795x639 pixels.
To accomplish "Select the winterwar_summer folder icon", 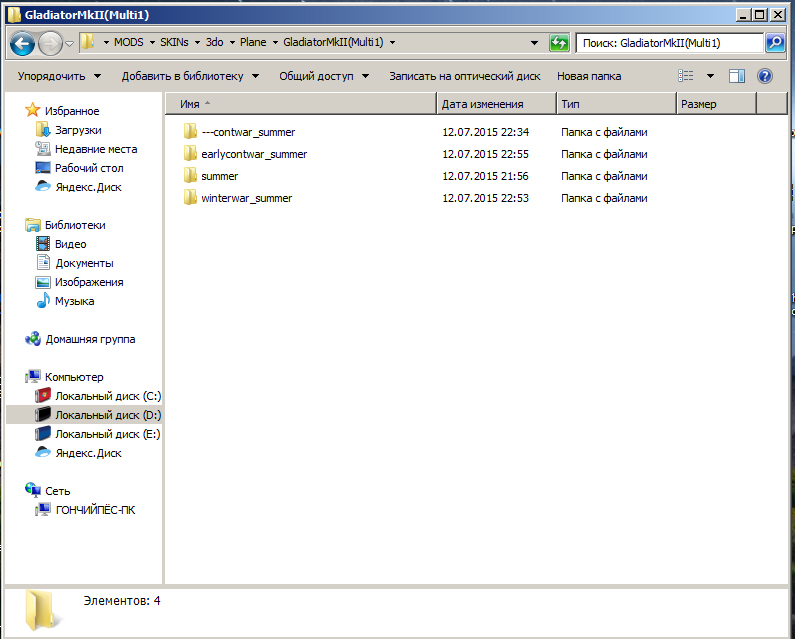I will (190, 198).
